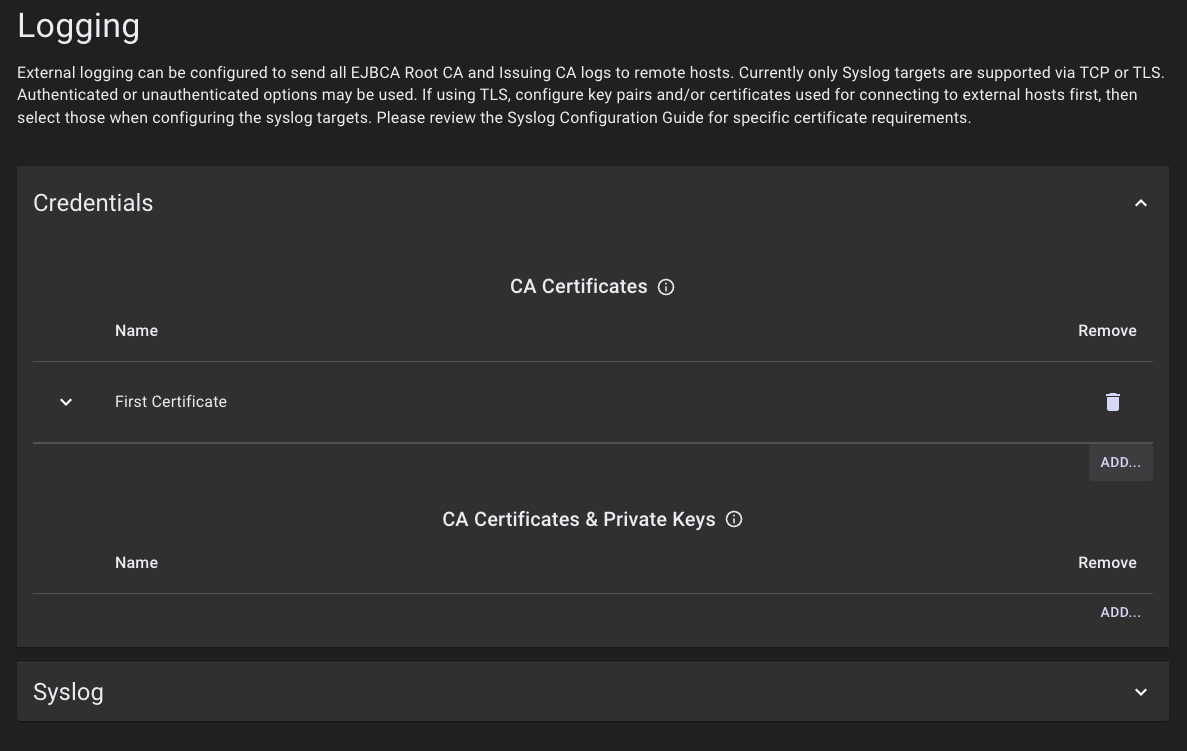This screenshot has height=751, width=1187.
Task: Click the CA Certificates heading text
Action: coord(578,287)
